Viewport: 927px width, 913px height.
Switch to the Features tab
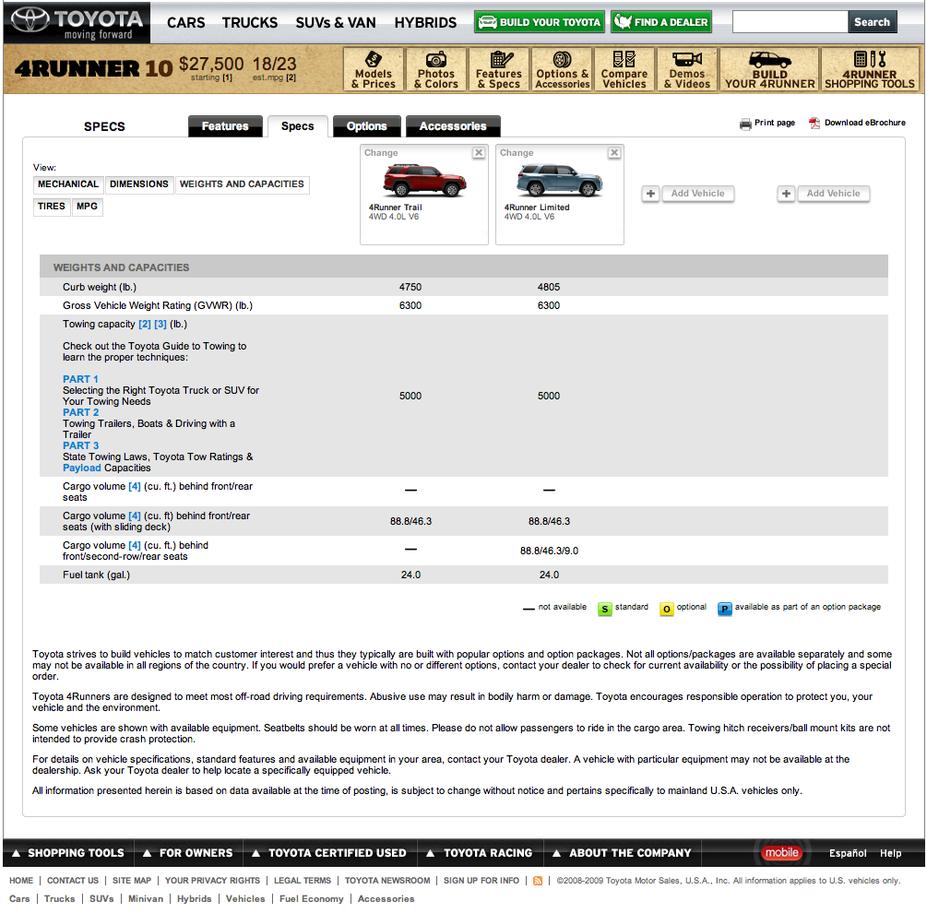[x=225, y=126]
